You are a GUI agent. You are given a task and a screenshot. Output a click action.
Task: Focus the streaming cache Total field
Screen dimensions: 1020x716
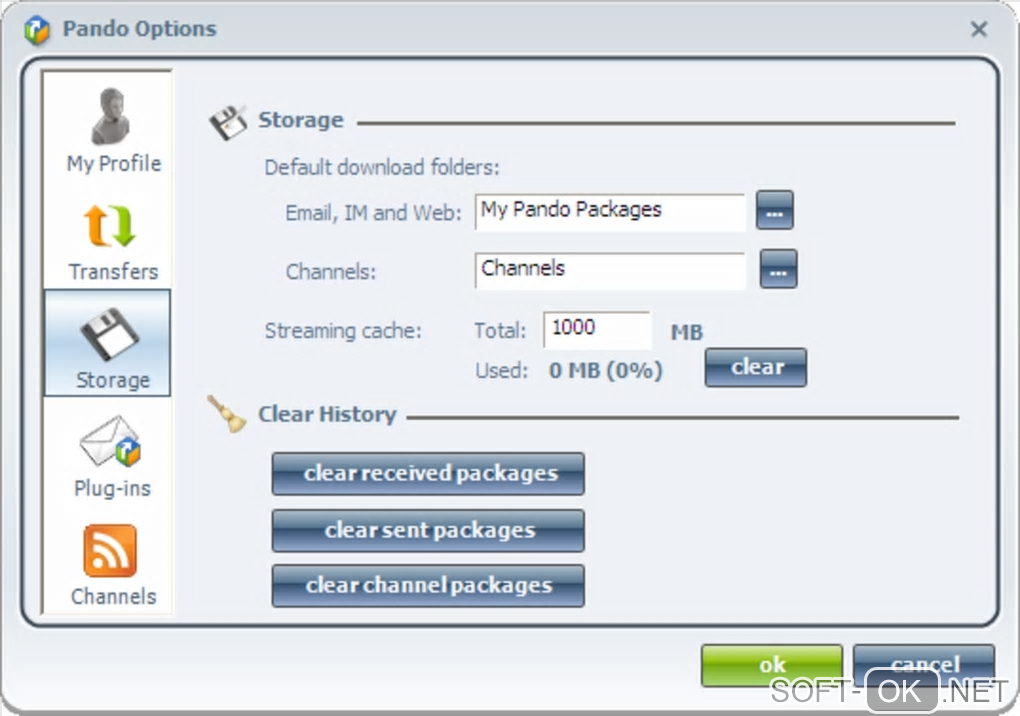click(x=596, y=329)
